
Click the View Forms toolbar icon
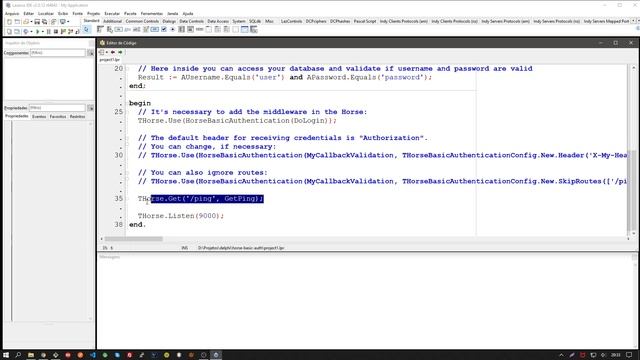tap(16, 31)
